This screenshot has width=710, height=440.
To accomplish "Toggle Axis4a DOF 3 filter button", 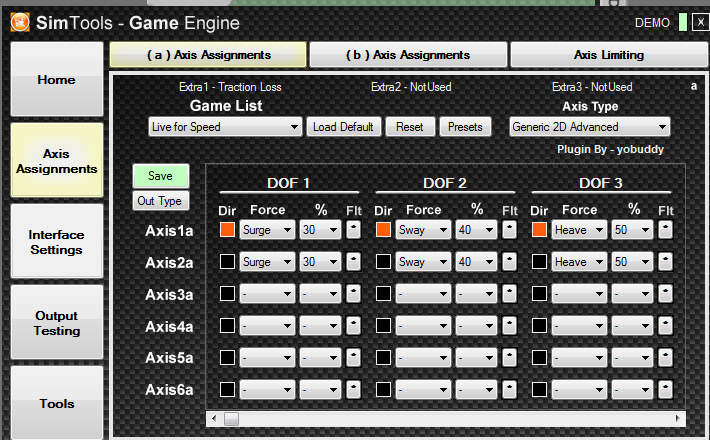I will coord(665,325).
